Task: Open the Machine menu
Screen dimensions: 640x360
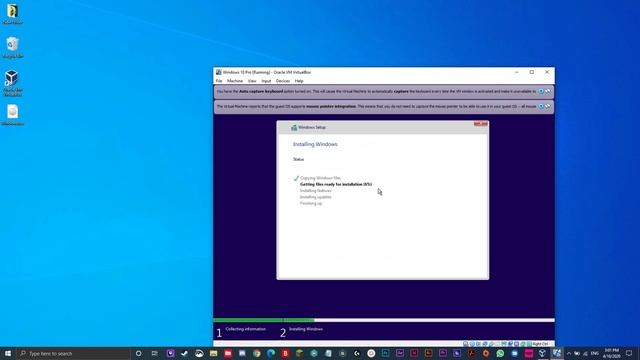Action: 235,81
